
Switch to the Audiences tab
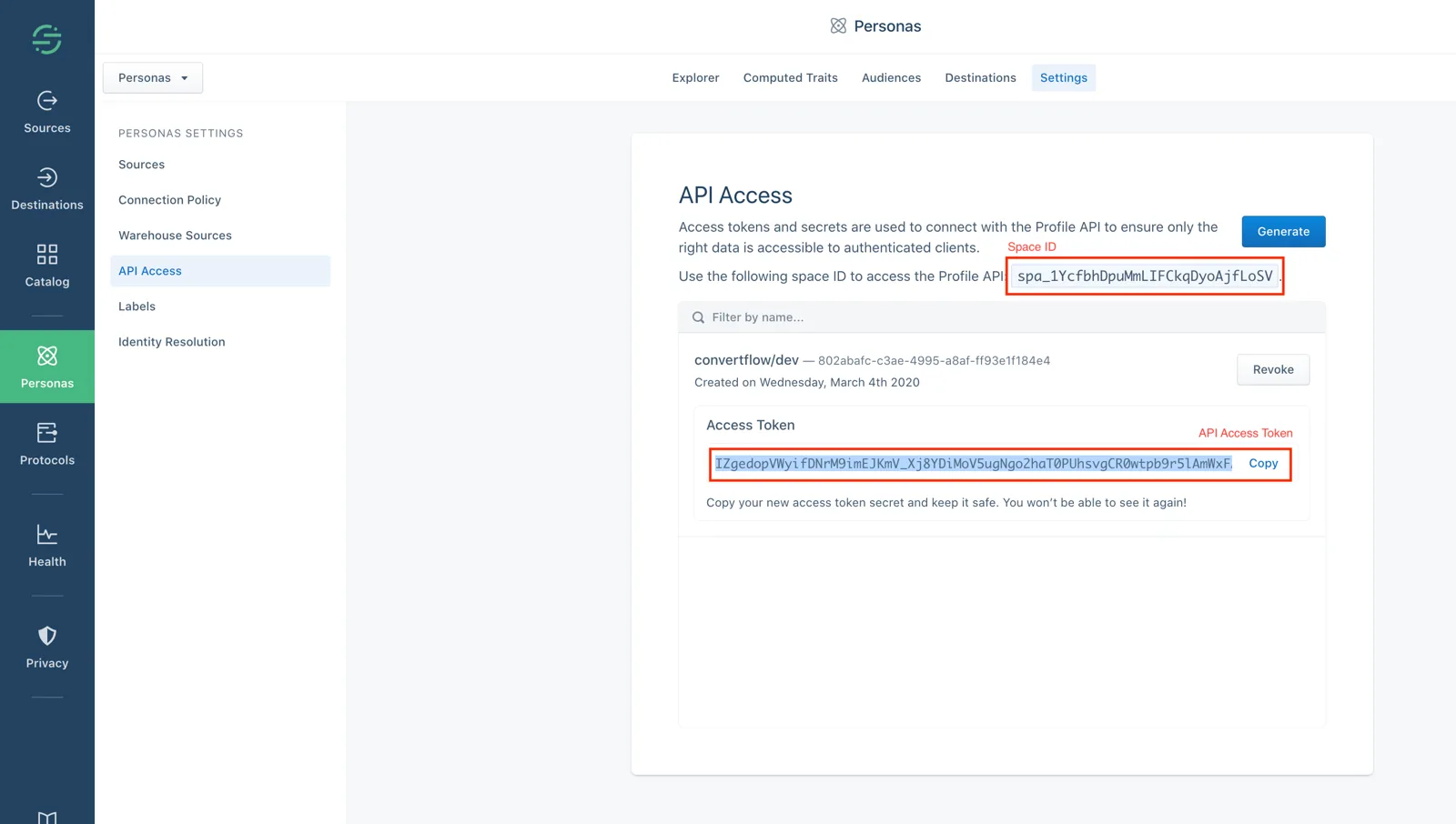click(891, 77)
